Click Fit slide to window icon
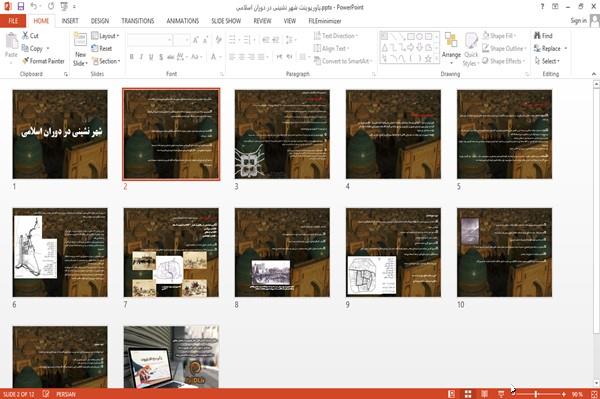This screenshot has height=399, width=600. coord(594,394)
